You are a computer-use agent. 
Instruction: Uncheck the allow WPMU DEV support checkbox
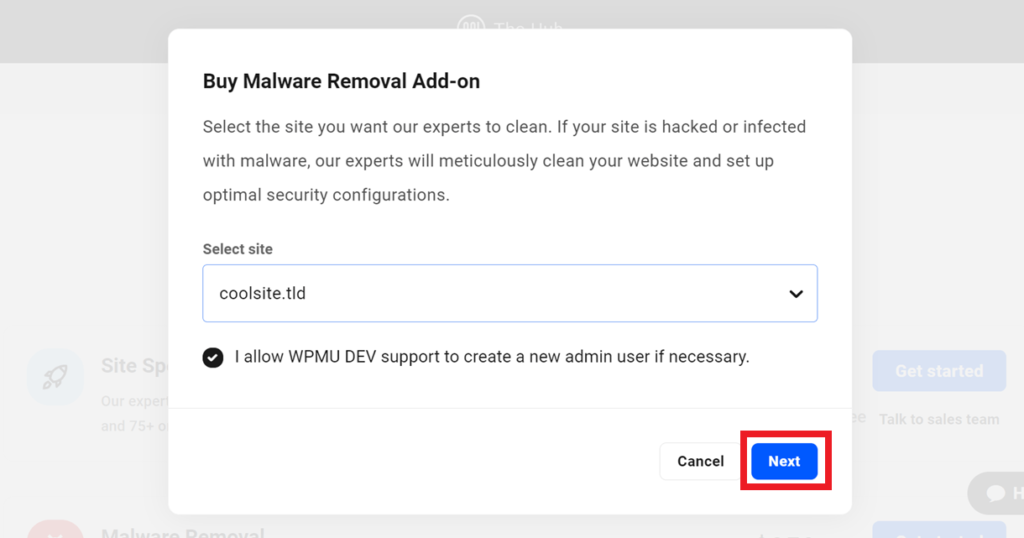(x=213, y=357)
